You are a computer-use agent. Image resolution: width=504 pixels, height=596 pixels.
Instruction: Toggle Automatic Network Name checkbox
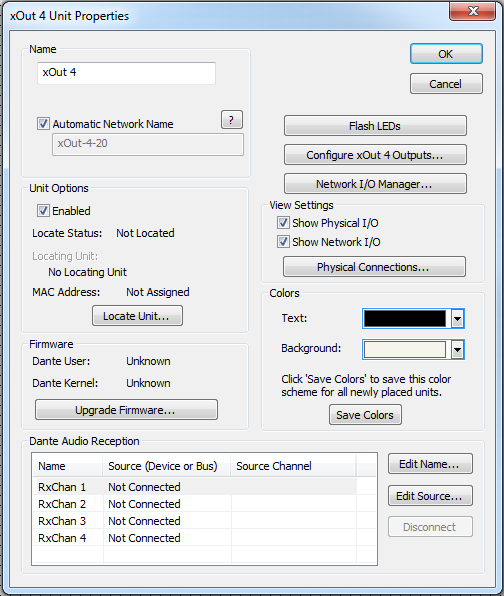43,124
